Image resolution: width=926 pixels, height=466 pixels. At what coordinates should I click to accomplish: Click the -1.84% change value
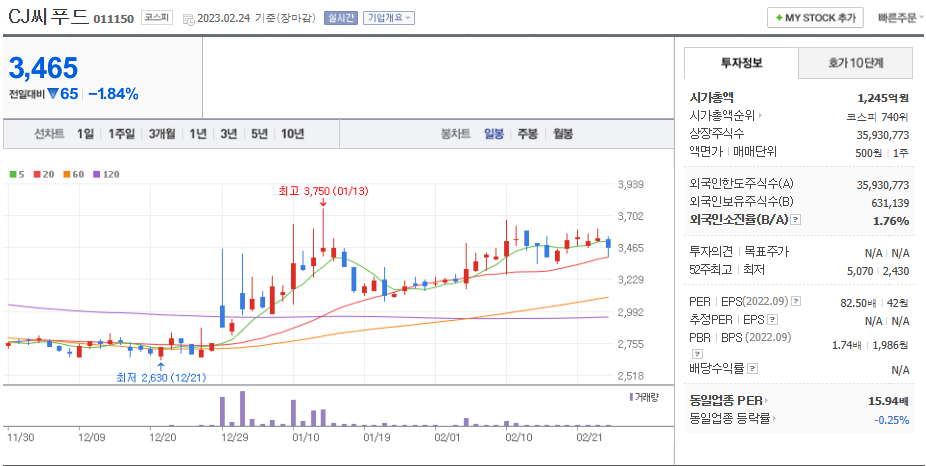113,93
